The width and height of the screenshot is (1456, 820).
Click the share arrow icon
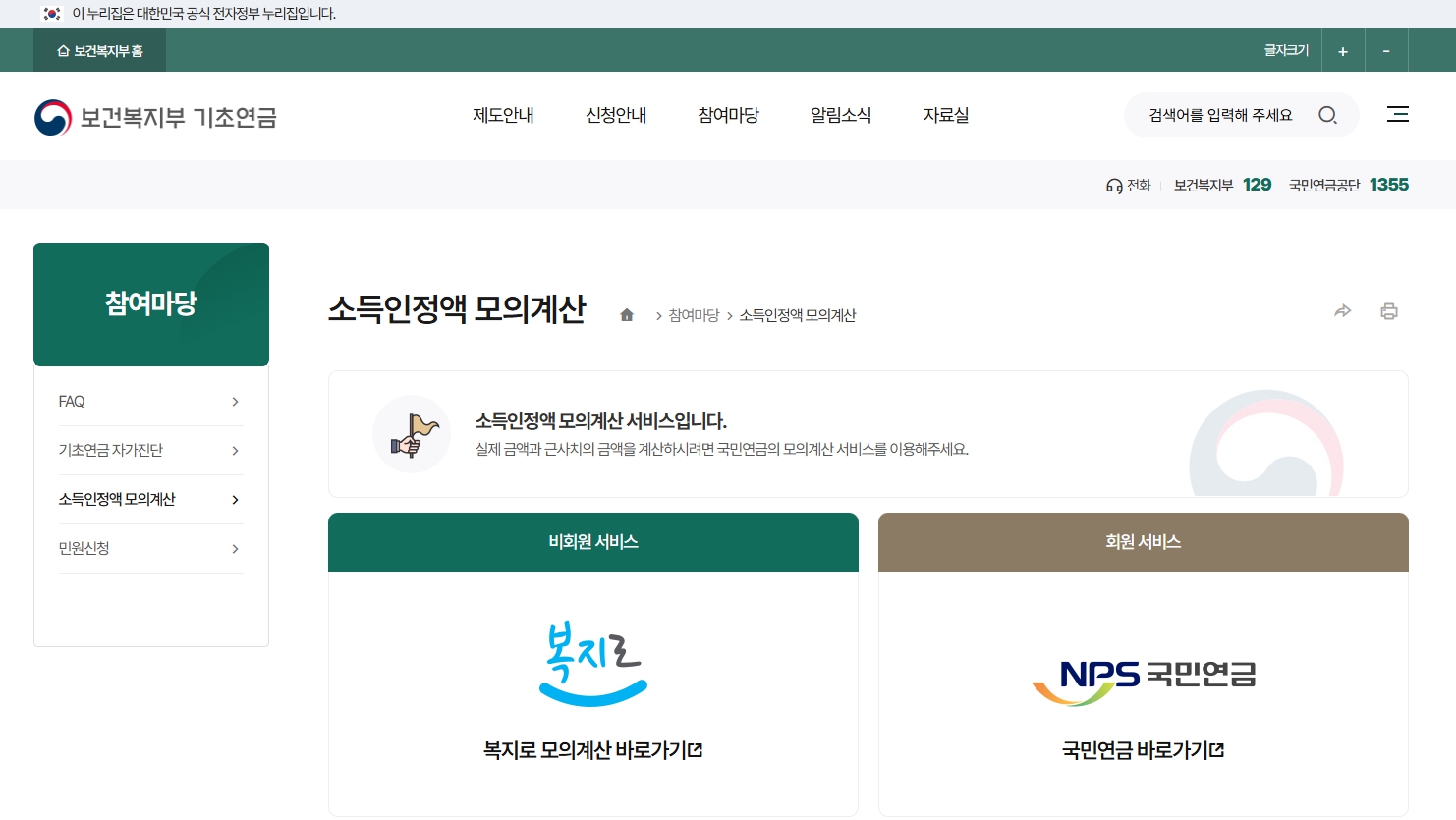pos(1343,311)
